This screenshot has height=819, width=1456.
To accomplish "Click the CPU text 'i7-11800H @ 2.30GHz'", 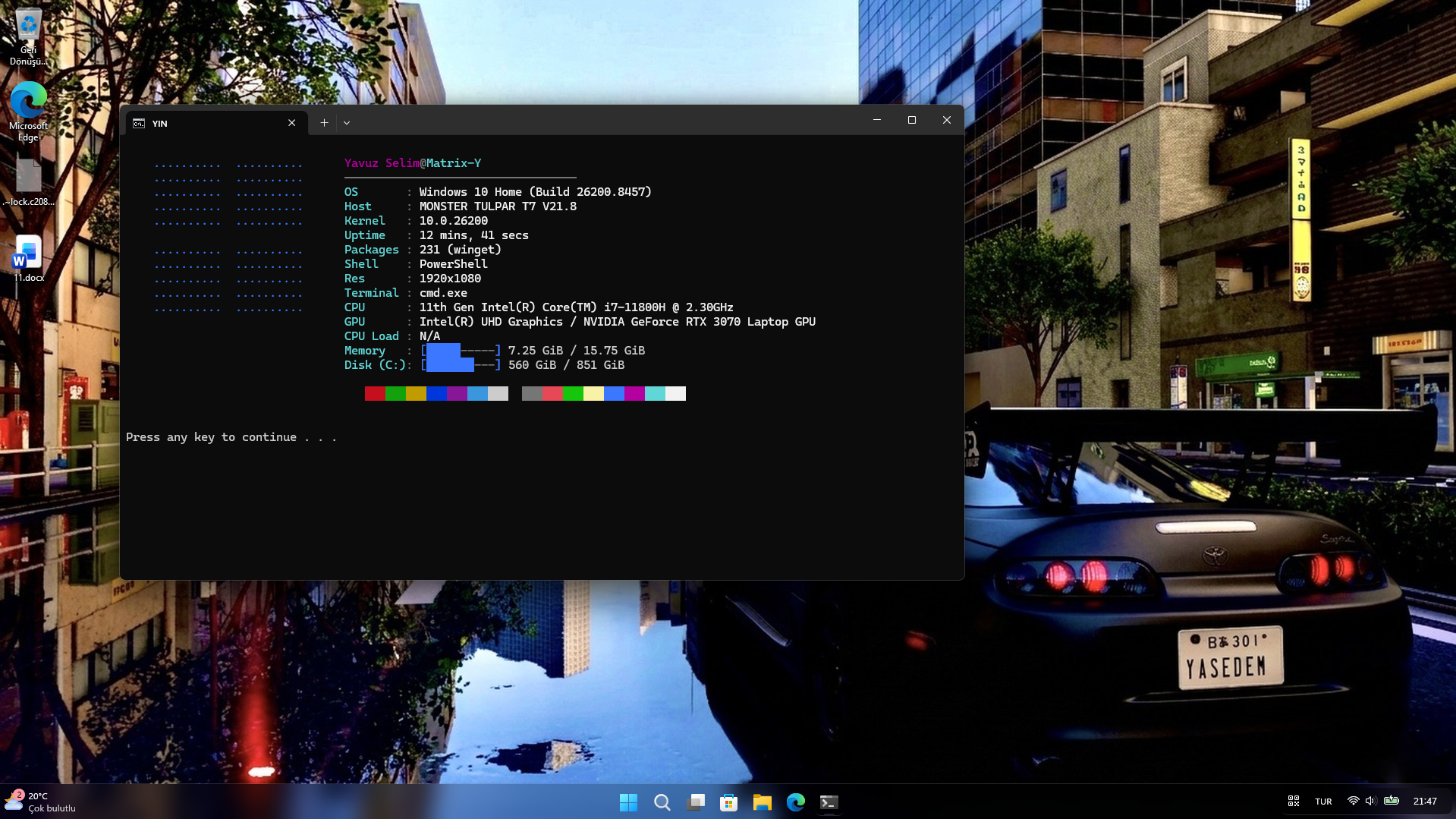I will (668, 307).
